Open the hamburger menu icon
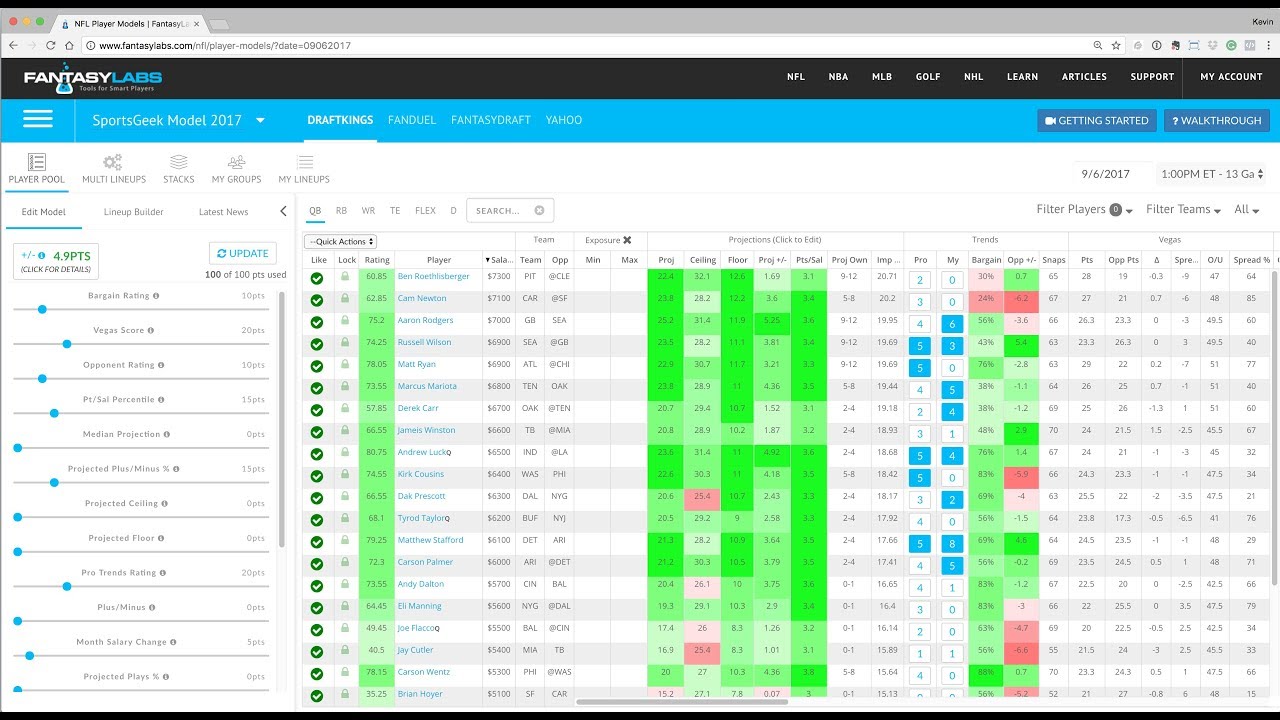Screen dimensions: 1280x720 [38, 120]
